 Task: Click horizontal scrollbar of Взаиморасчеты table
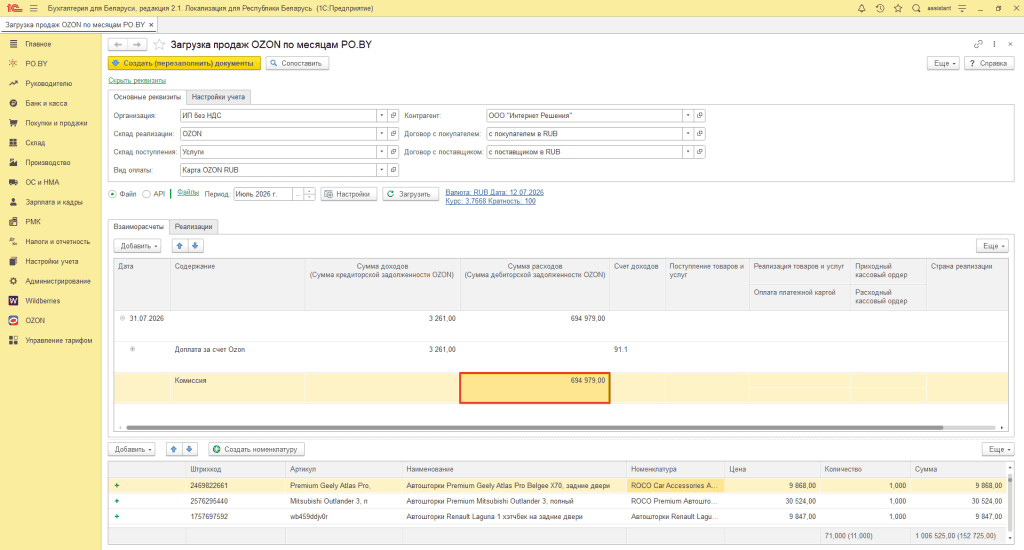(x=534, y=427)
